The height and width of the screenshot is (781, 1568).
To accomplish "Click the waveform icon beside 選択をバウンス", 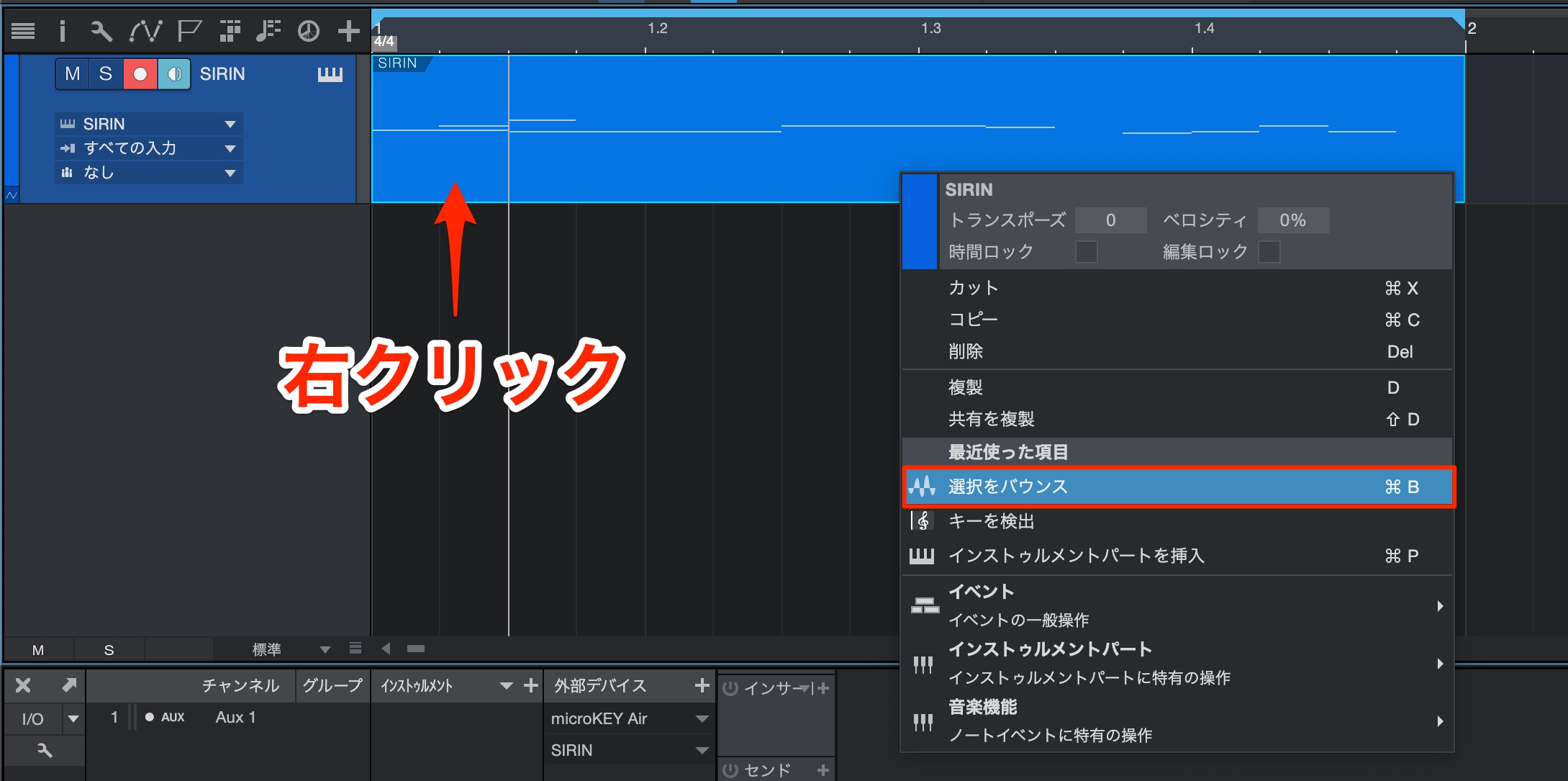I will click(922, 487).
